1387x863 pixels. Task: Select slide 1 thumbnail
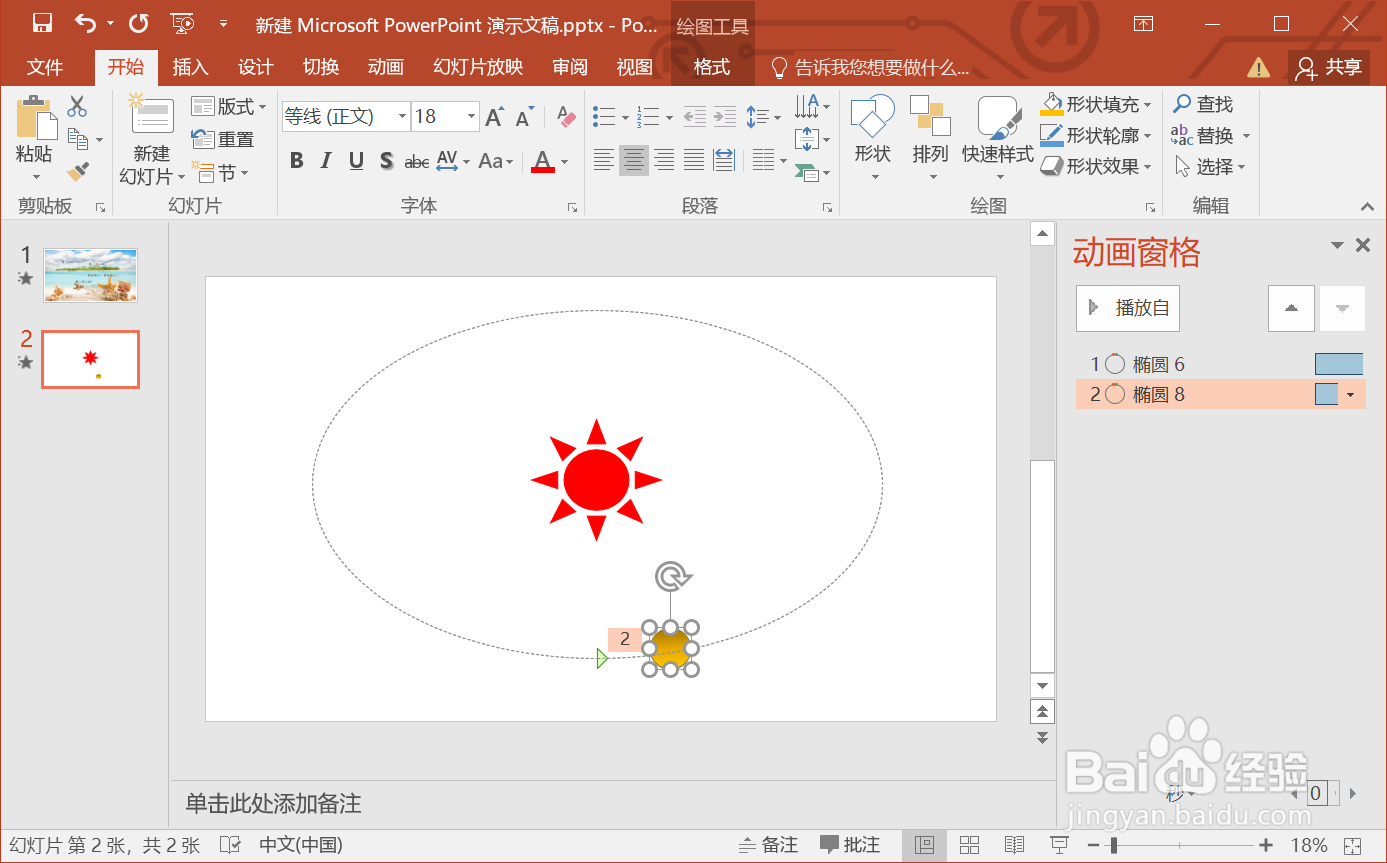point(90,275)
